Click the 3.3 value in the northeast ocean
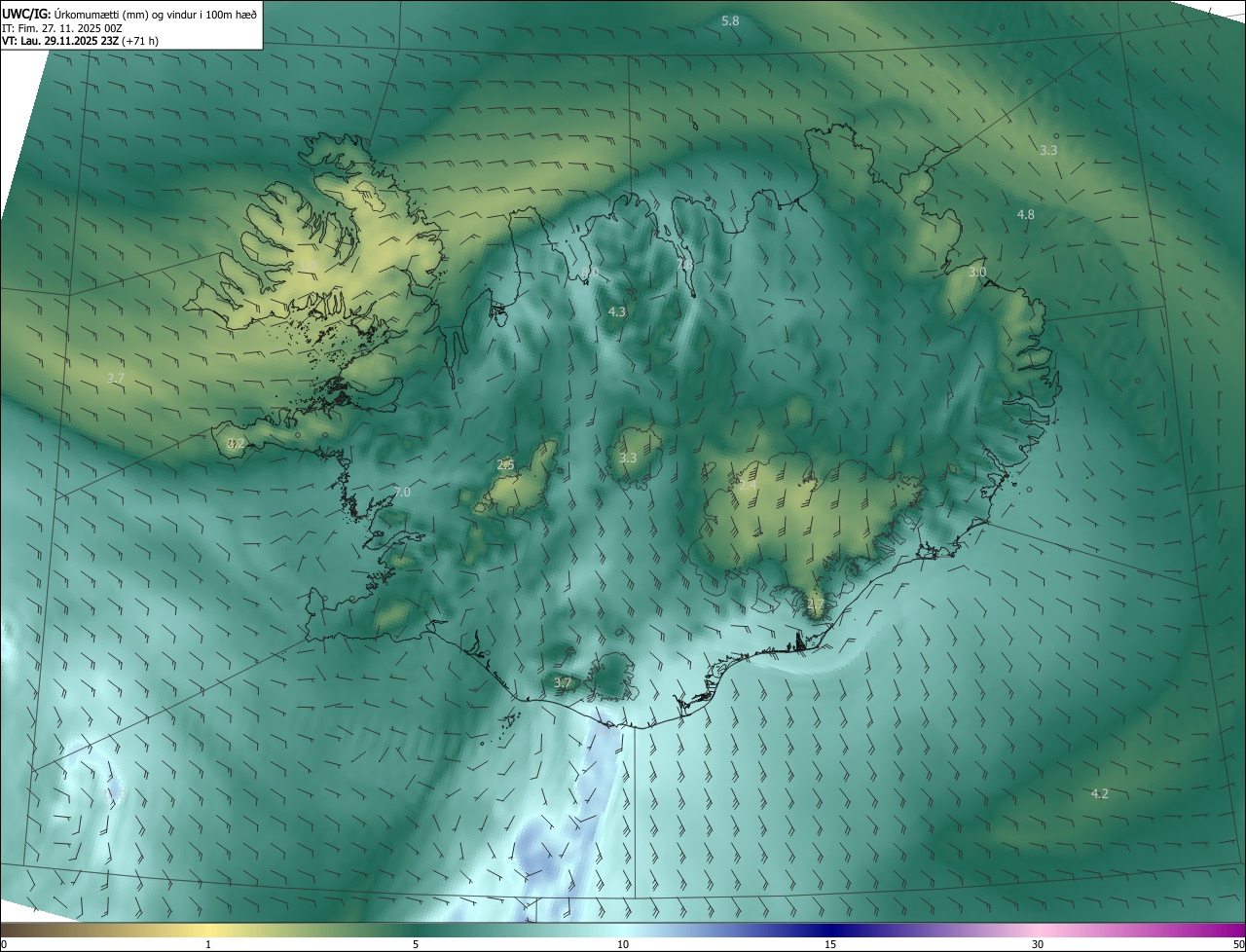 [1048, 150]
